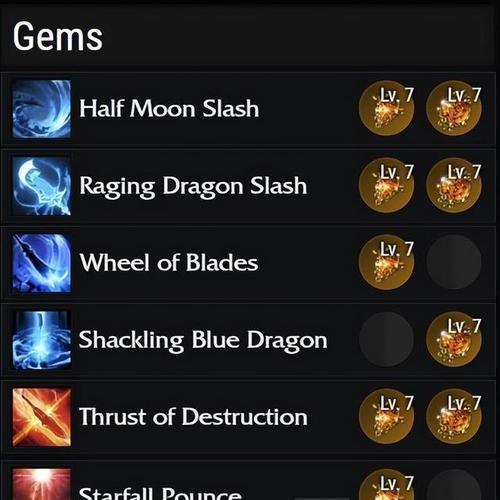Select first Lv. 7 gem of Half Moon Slash
Screen dimensions: 500x500
point(387,108)
